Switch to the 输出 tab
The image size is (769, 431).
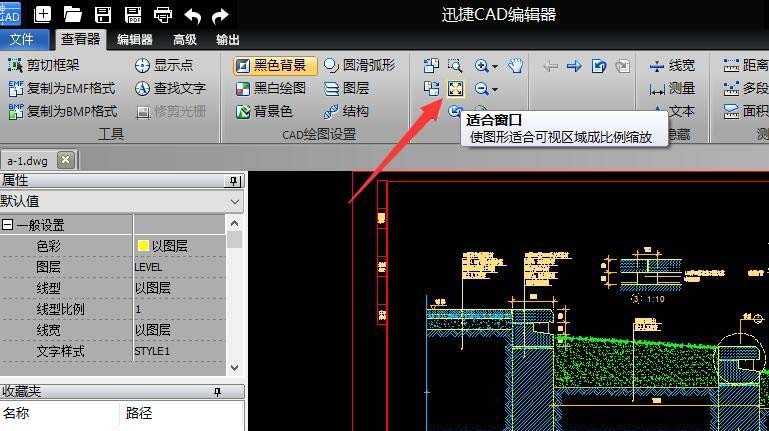click(x=228, y=40)
